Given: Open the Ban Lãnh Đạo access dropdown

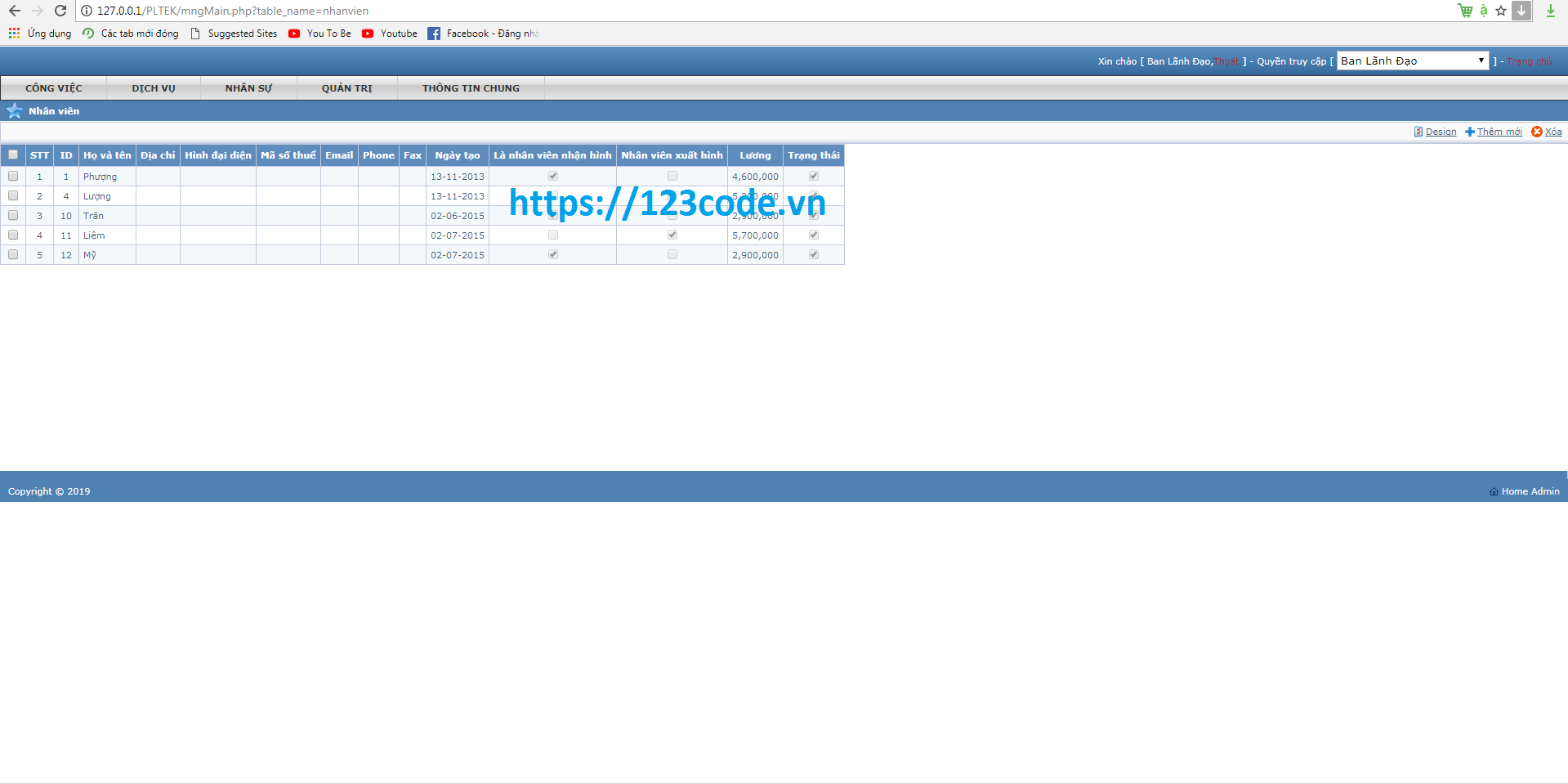Looking at the screenshot, I should tap(1412, 60).
